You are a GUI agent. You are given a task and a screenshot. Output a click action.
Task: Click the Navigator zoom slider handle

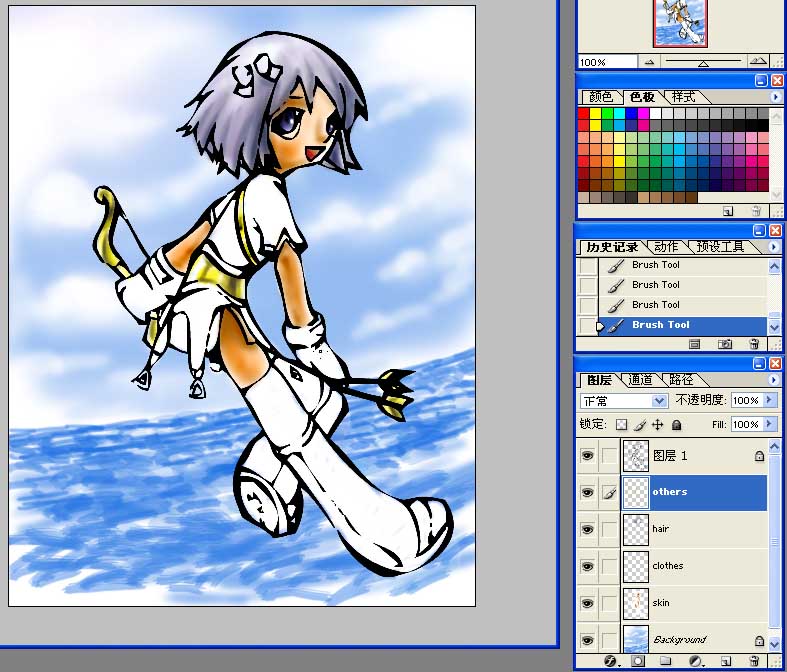pos(704,64)
